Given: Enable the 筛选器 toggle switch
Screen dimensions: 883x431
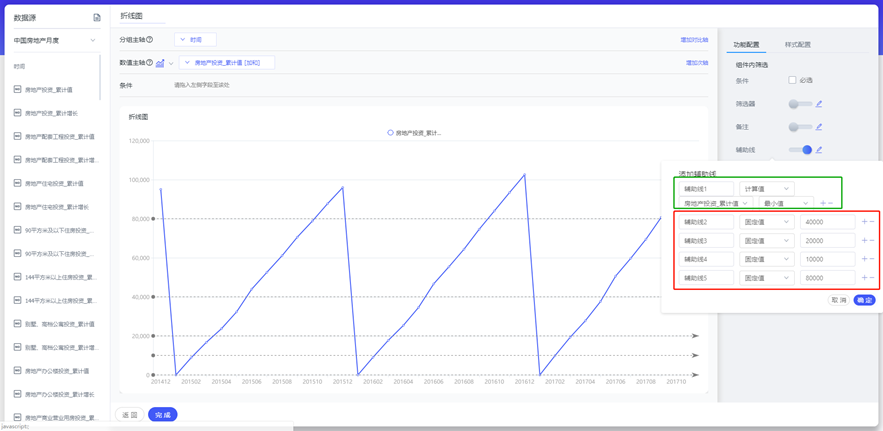Looking at the screenshot, I should pyautogui.click(x=799, y=104).
